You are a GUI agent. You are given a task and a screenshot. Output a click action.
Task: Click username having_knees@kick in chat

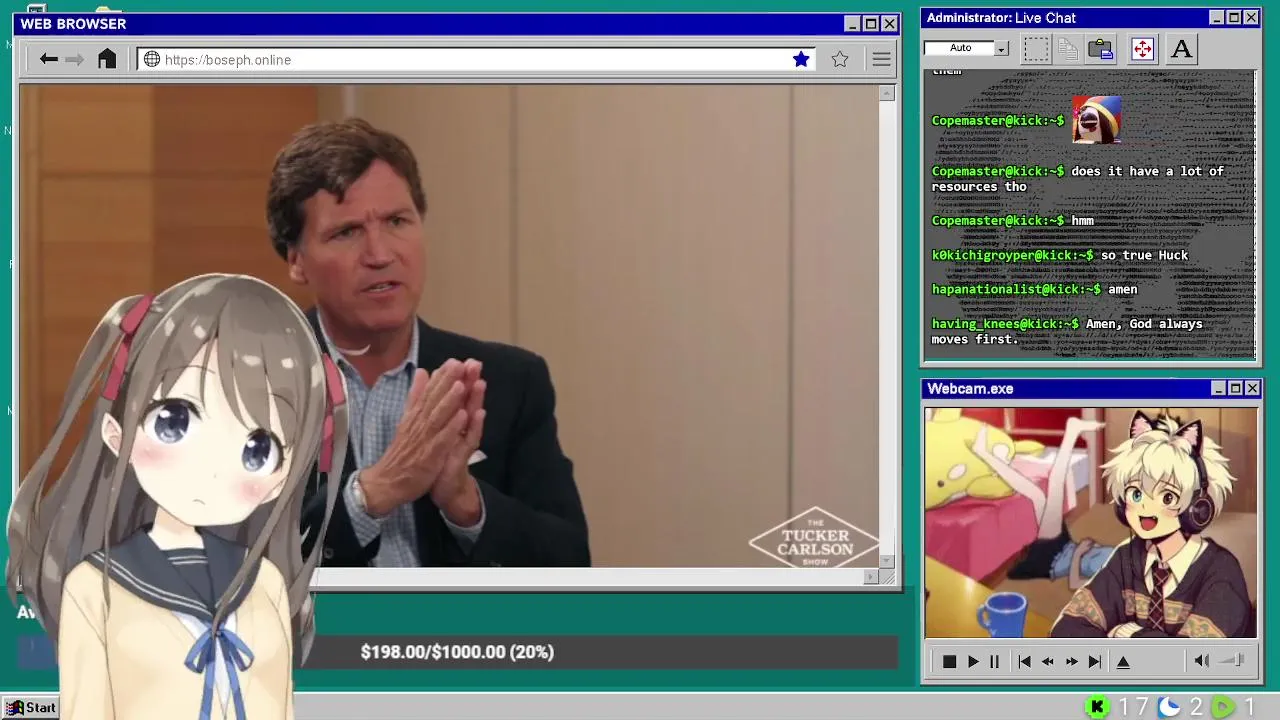(x=1005, y=324)
